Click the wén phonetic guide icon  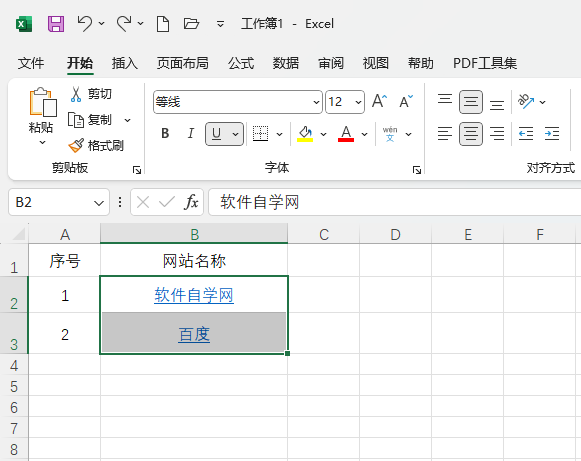point(390,134)
